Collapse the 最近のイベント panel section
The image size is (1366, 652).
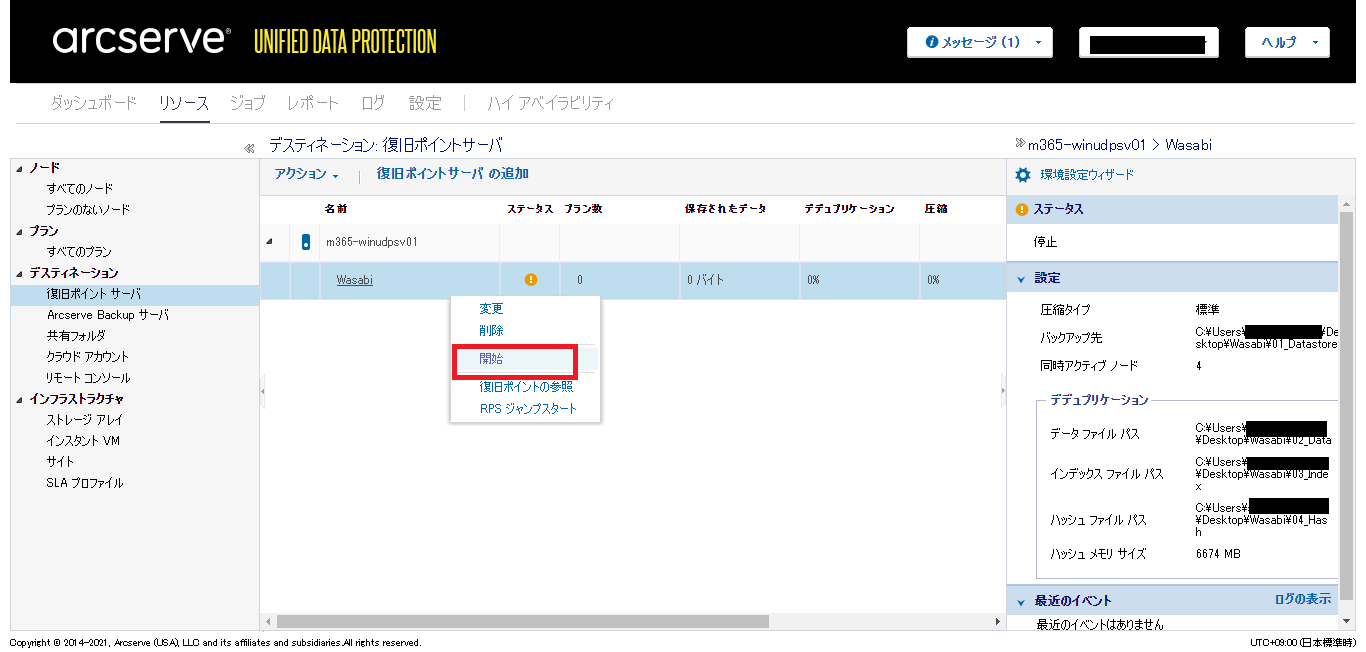click(1021, 602)
